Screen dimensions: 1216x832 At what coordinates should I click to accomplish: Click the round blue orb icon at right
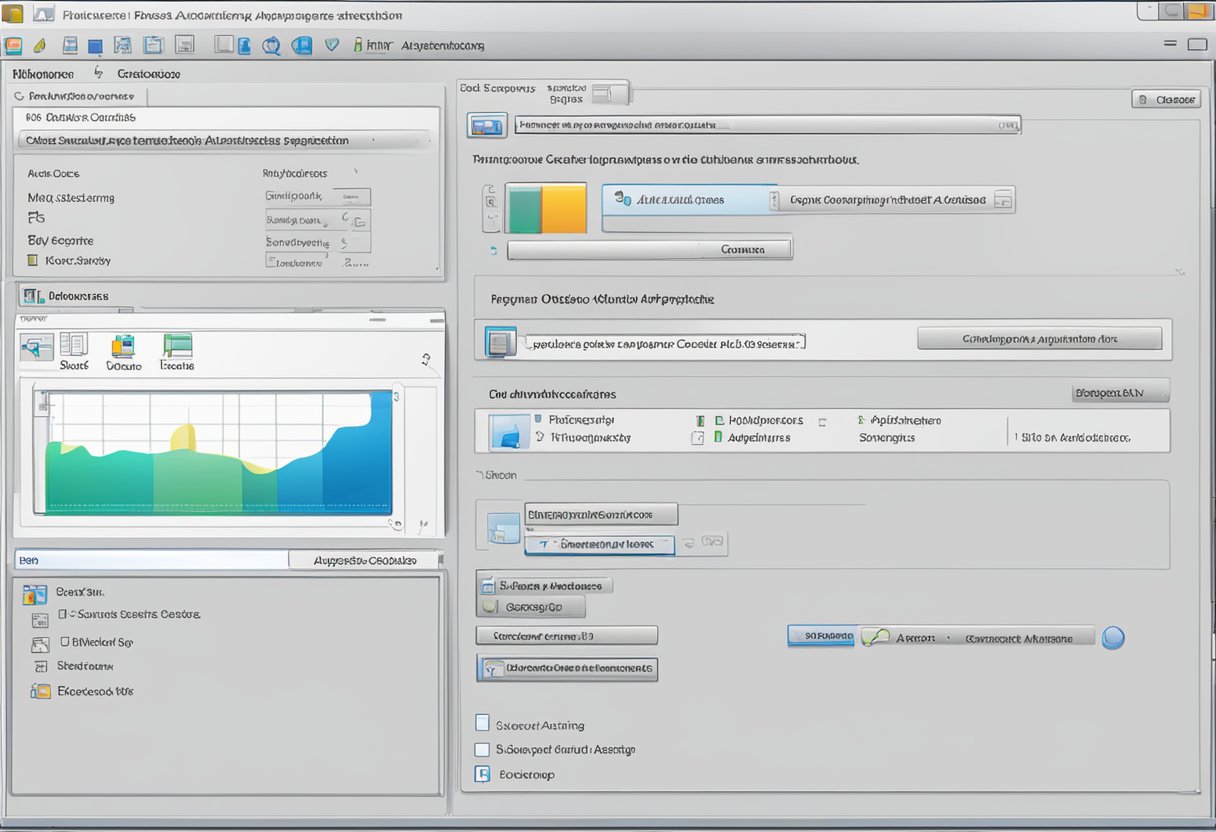pos(1112,638)
